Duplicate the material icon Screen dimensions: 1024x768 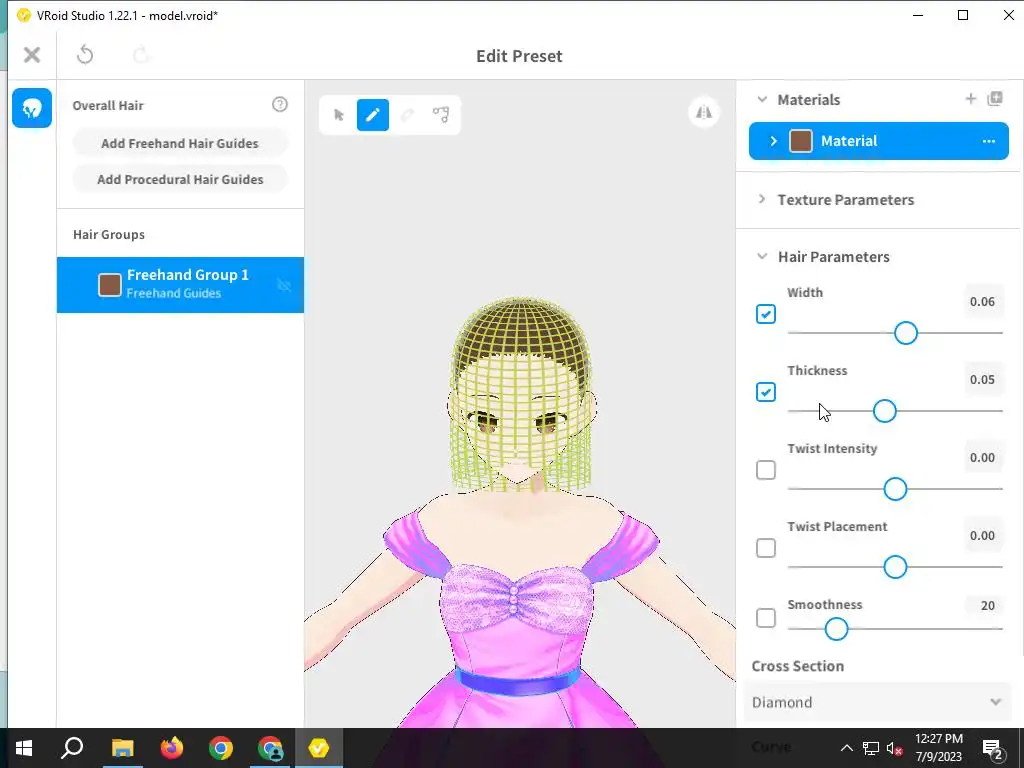coord(995,99)
